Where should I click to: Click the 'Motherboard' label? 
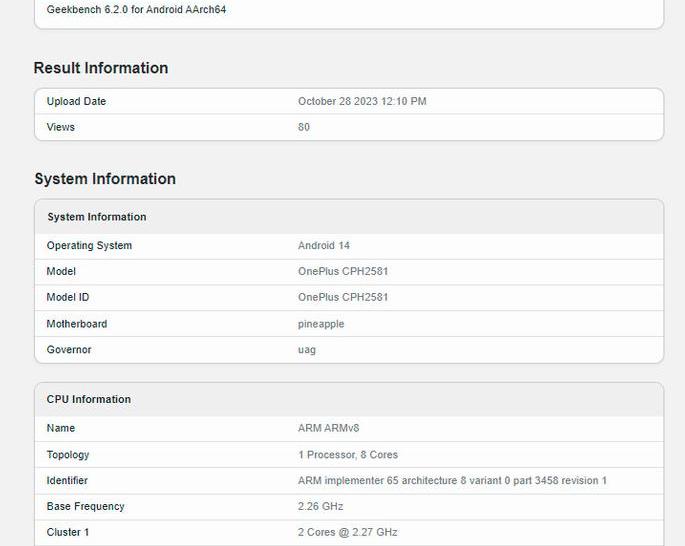coord(77,324)
